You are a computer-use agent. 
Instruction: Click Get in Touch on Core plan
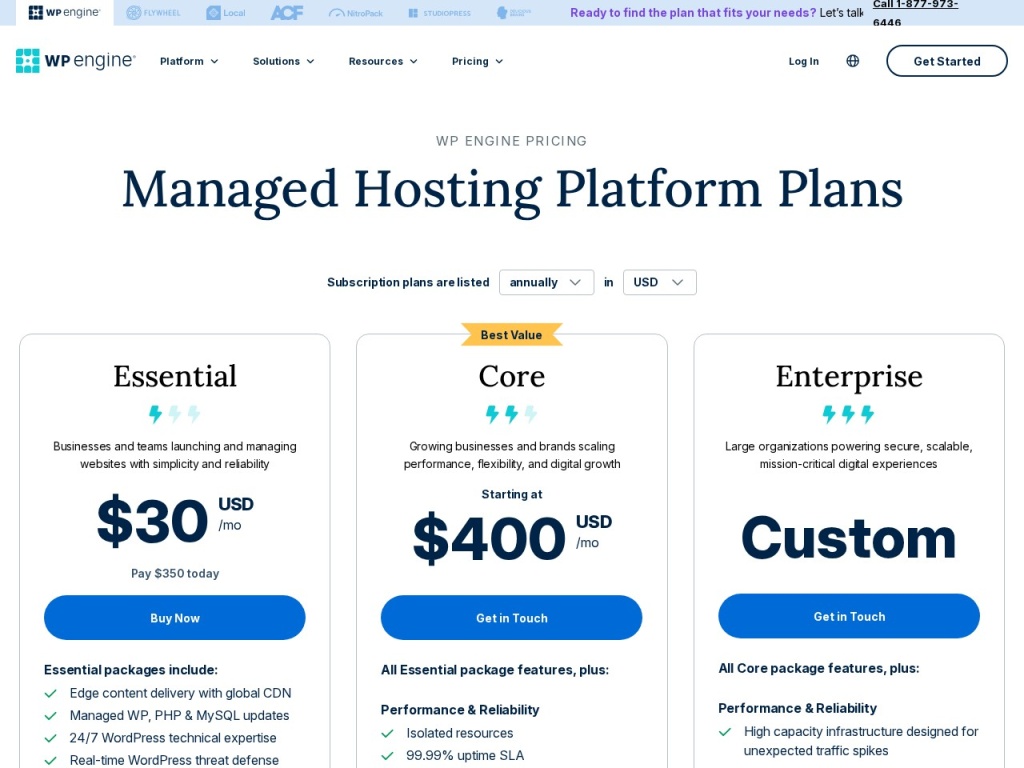tap(511, 618)
